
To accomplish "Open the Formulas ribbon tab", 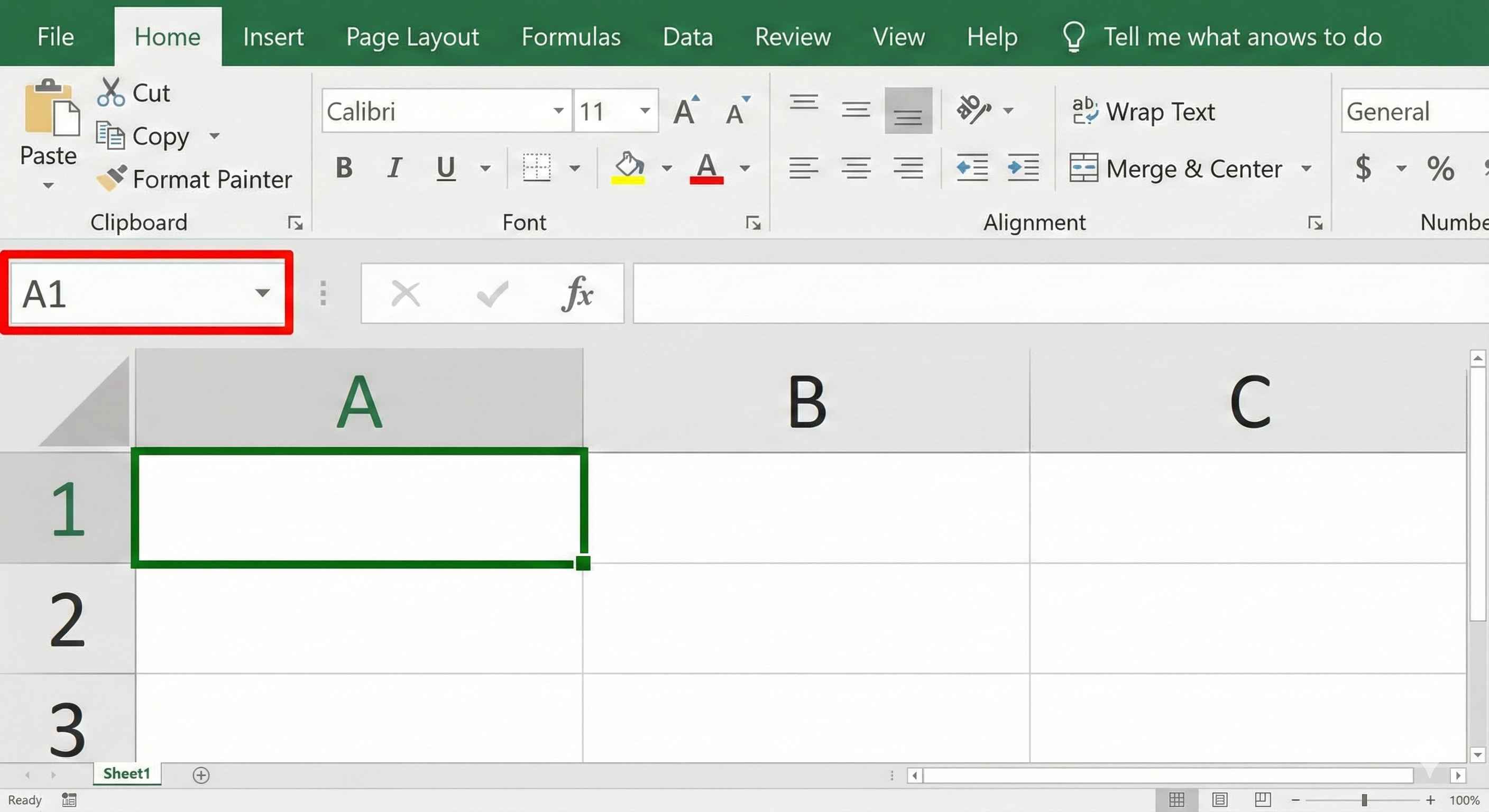I will click(571, 37).
